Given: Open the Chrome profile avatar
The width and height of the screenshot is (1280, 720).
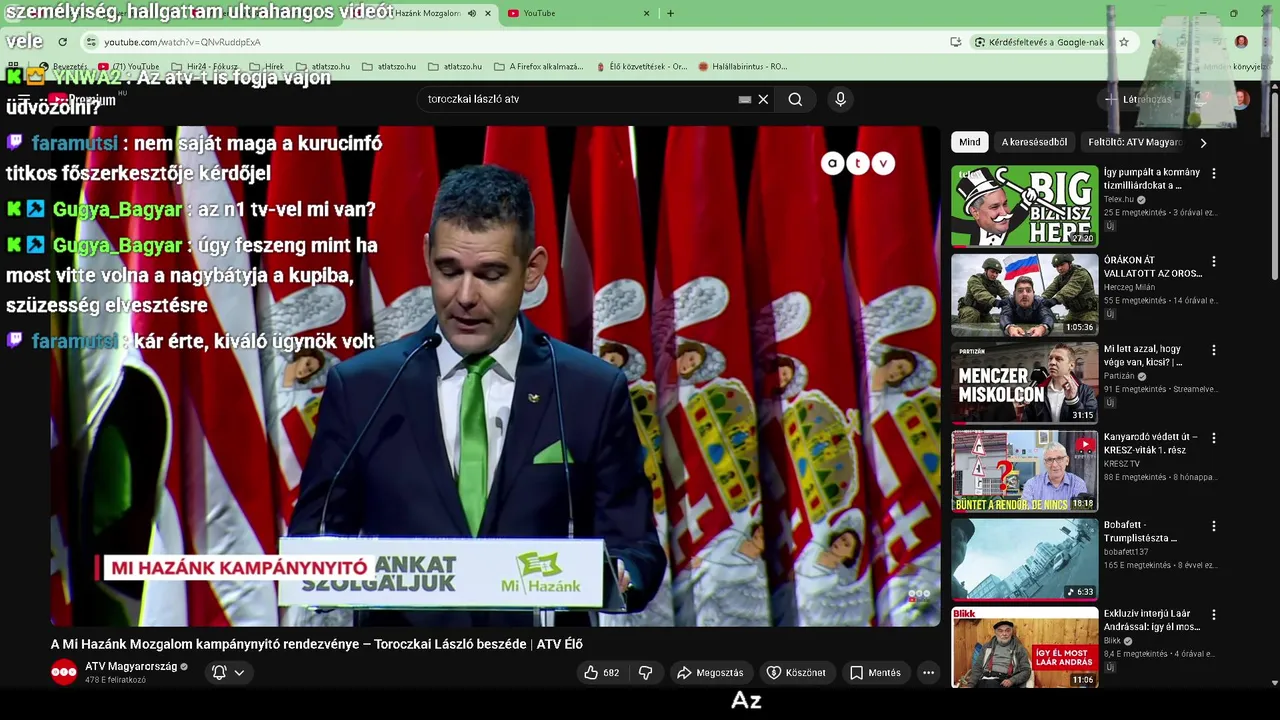Looking at the screenshot, I should [1241, 42].
